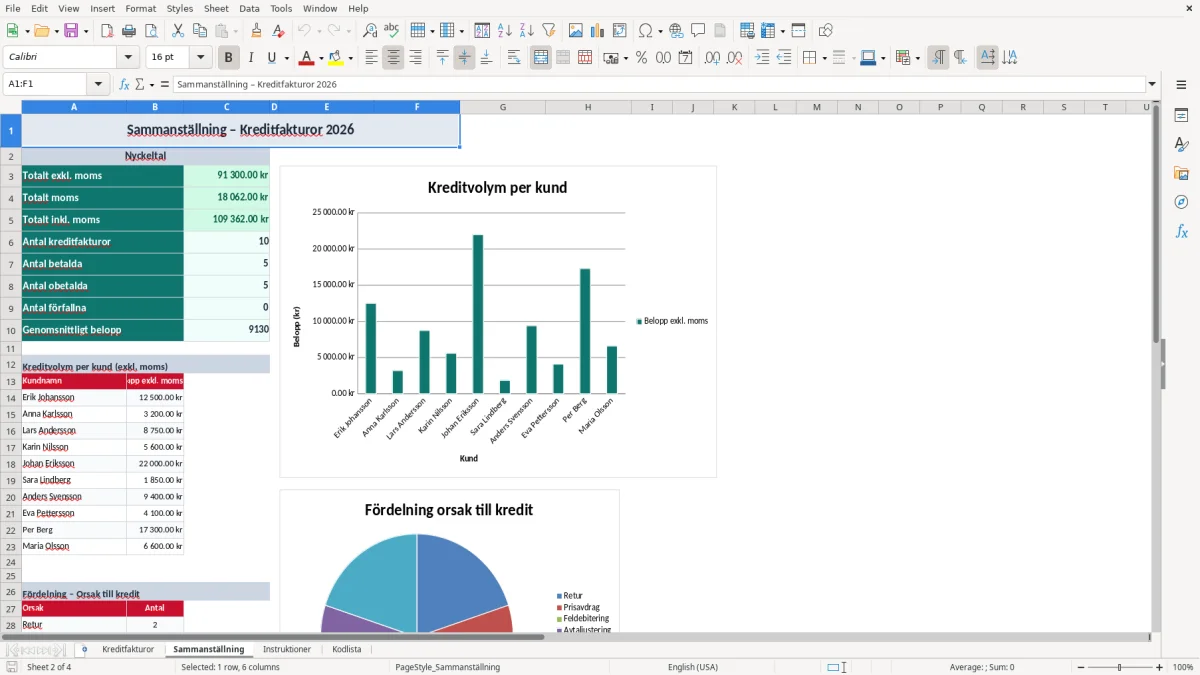Viewport: 1200px width, 675px height.
Task: Insert an image using the toolbar icon
Action: click(576, 31)
